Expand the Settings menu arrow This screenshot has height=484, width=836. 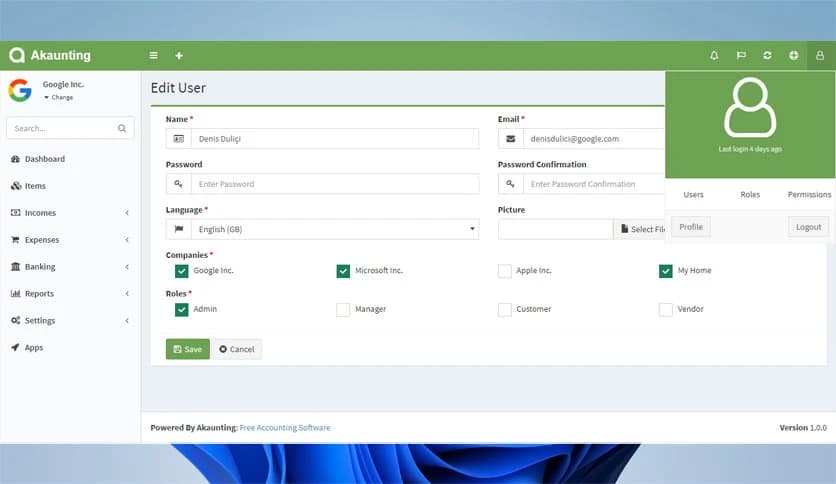127,320
